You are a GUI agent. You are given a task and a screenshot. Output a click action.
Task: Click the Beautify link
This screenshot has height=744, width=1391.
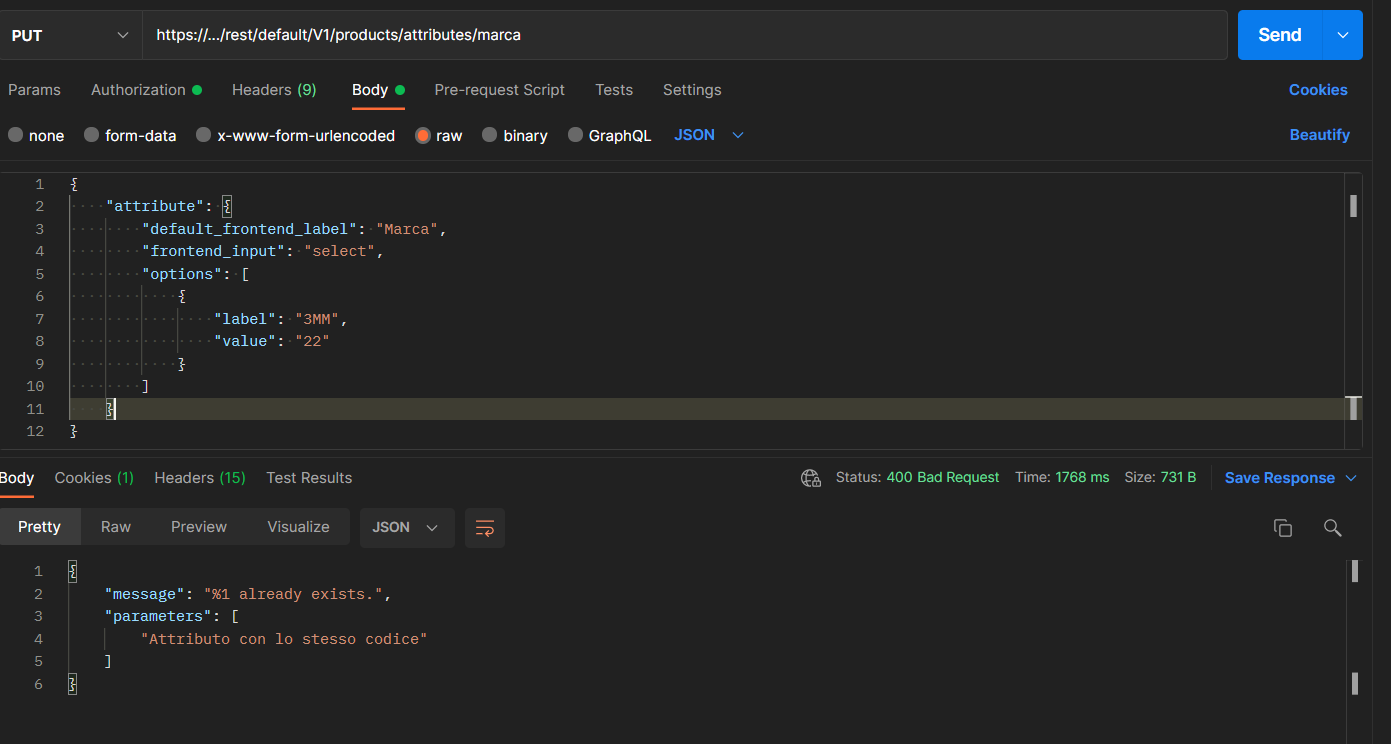tap(1319, 135)
